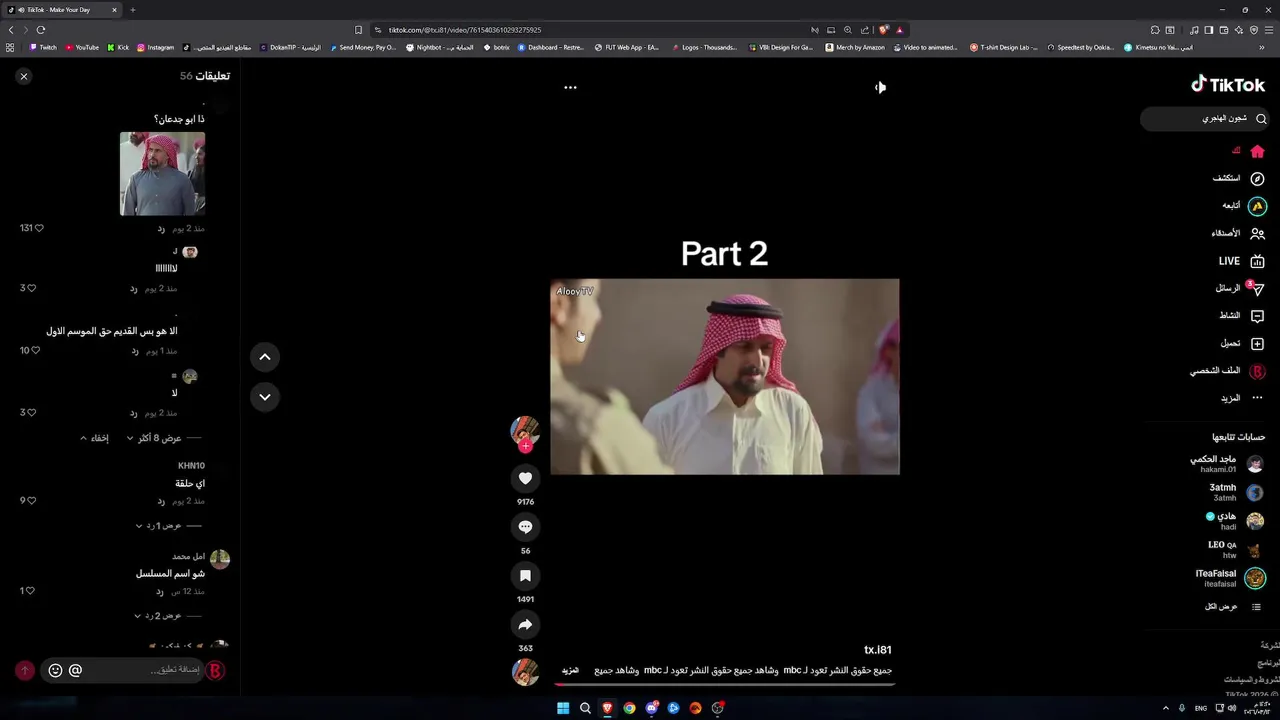Share the video using the arrow icon
1280x720 pixels.
point(525,624)
